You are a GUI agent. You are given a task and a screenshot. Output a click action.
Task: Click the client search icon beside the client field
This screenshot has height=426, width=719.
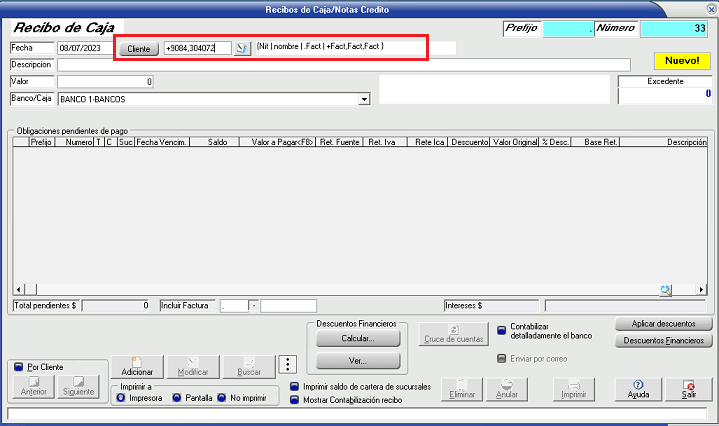[x=241, y=48]
